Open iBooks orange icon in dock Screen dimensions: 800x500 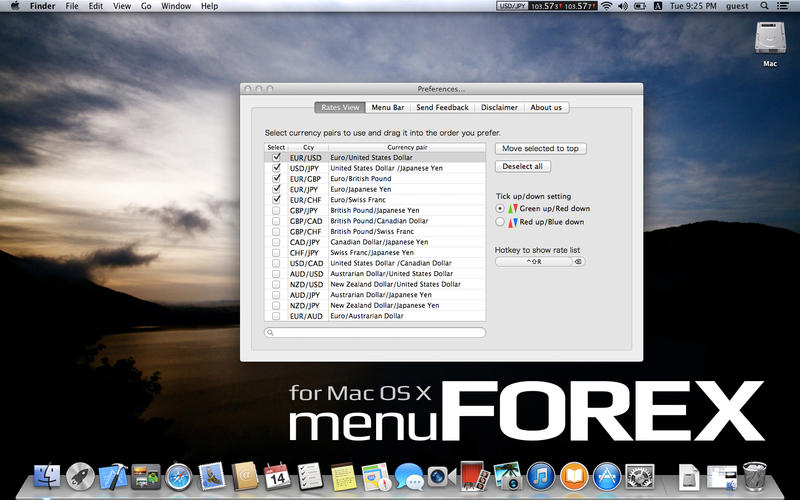[x=573, y=477]
